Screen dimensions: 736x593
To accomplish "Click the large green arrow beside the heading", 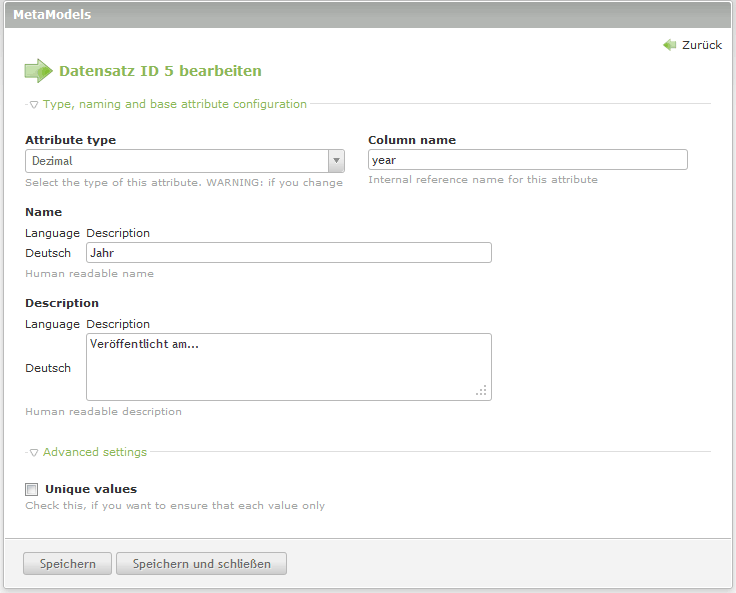I will coord(38,71).
